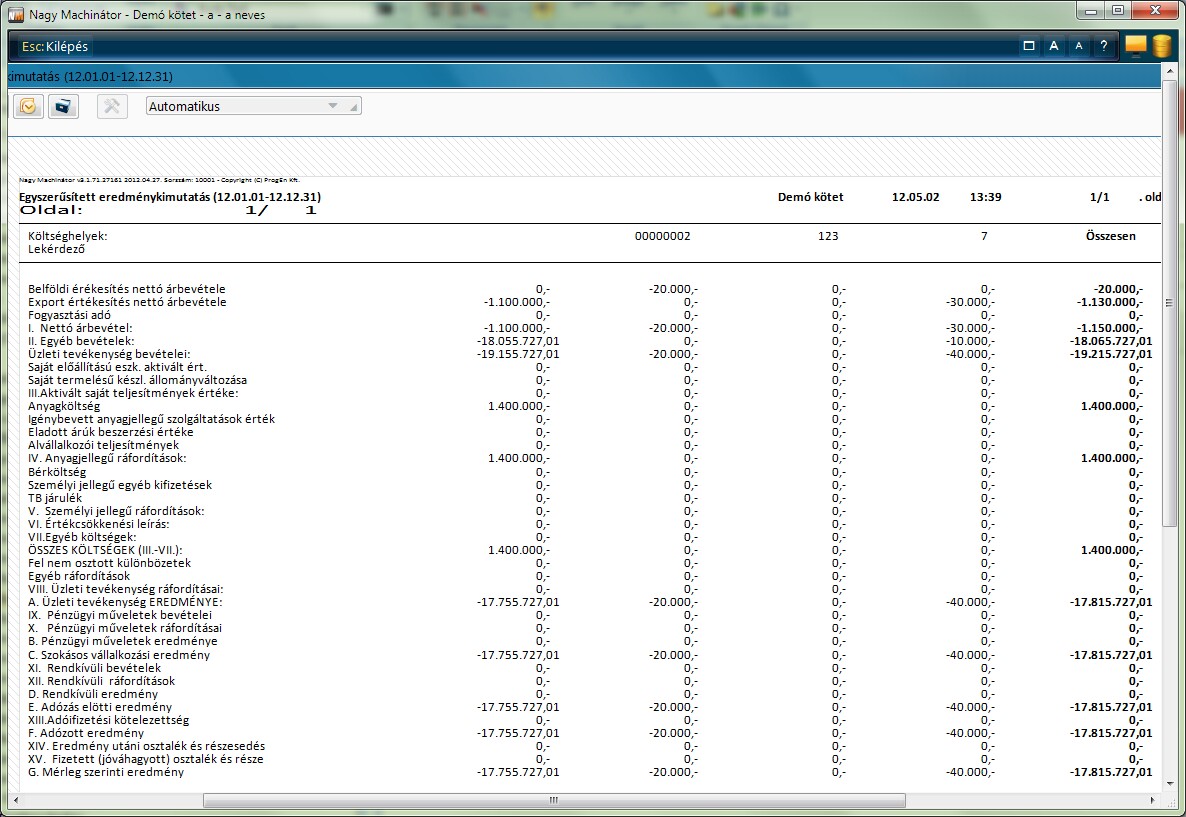
Task: Click the Nagy Machinátor title bar icon
Action: 15,15
